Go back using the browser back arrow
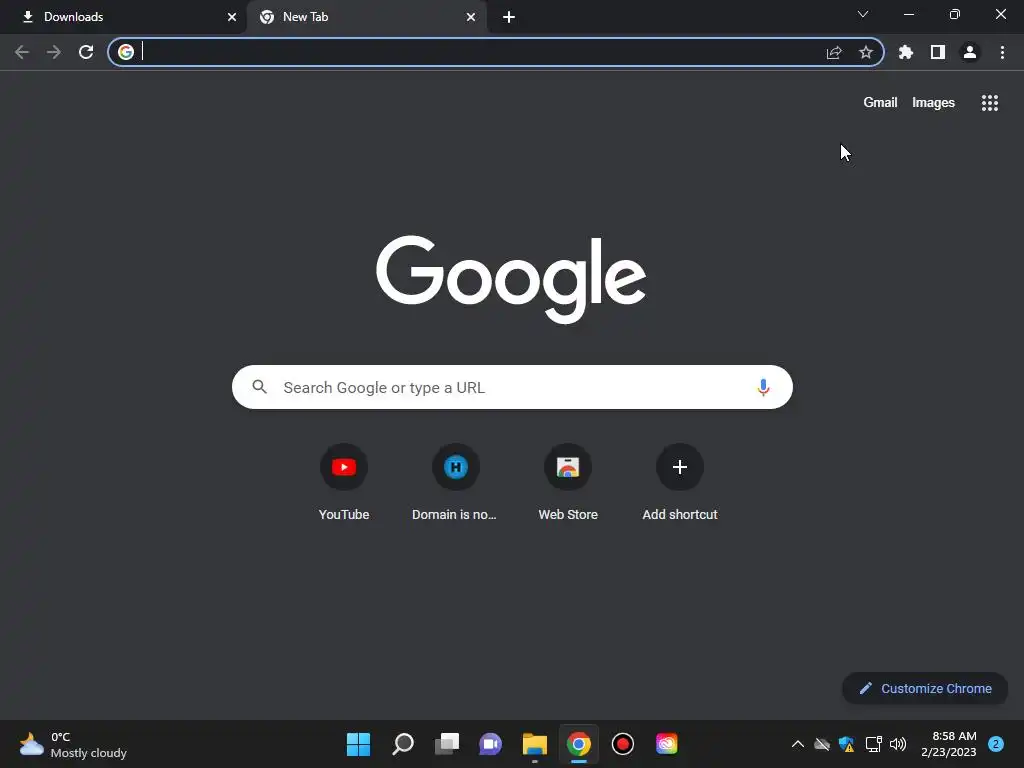 pyautogui.click(x=22, y=52)
